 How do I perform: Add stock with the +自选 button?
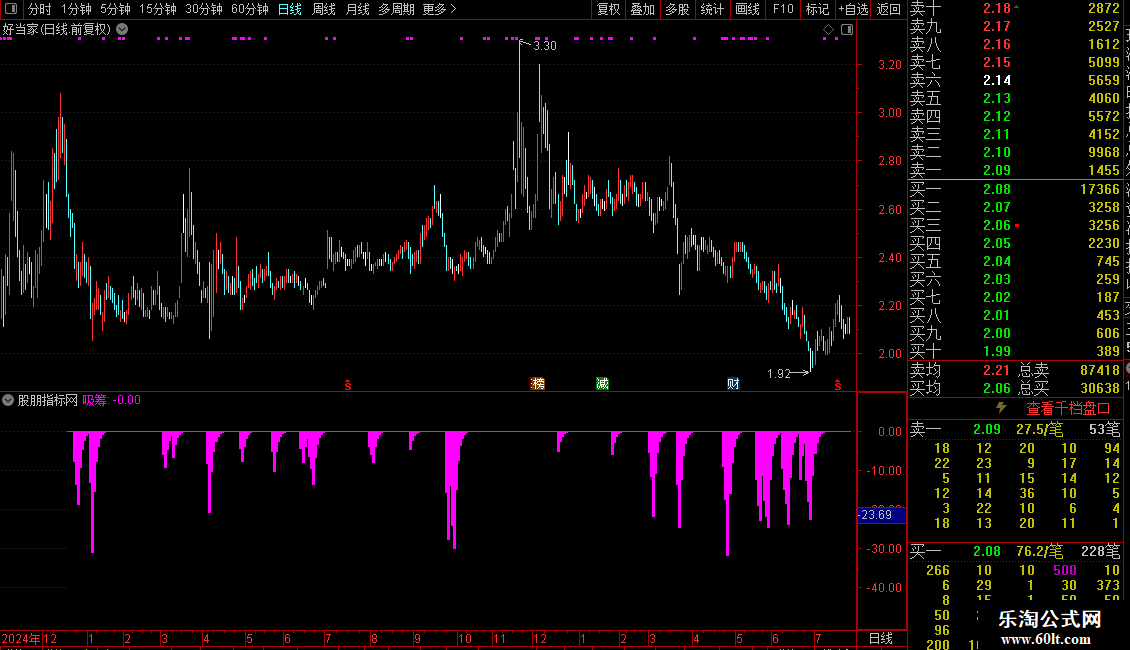854,9
